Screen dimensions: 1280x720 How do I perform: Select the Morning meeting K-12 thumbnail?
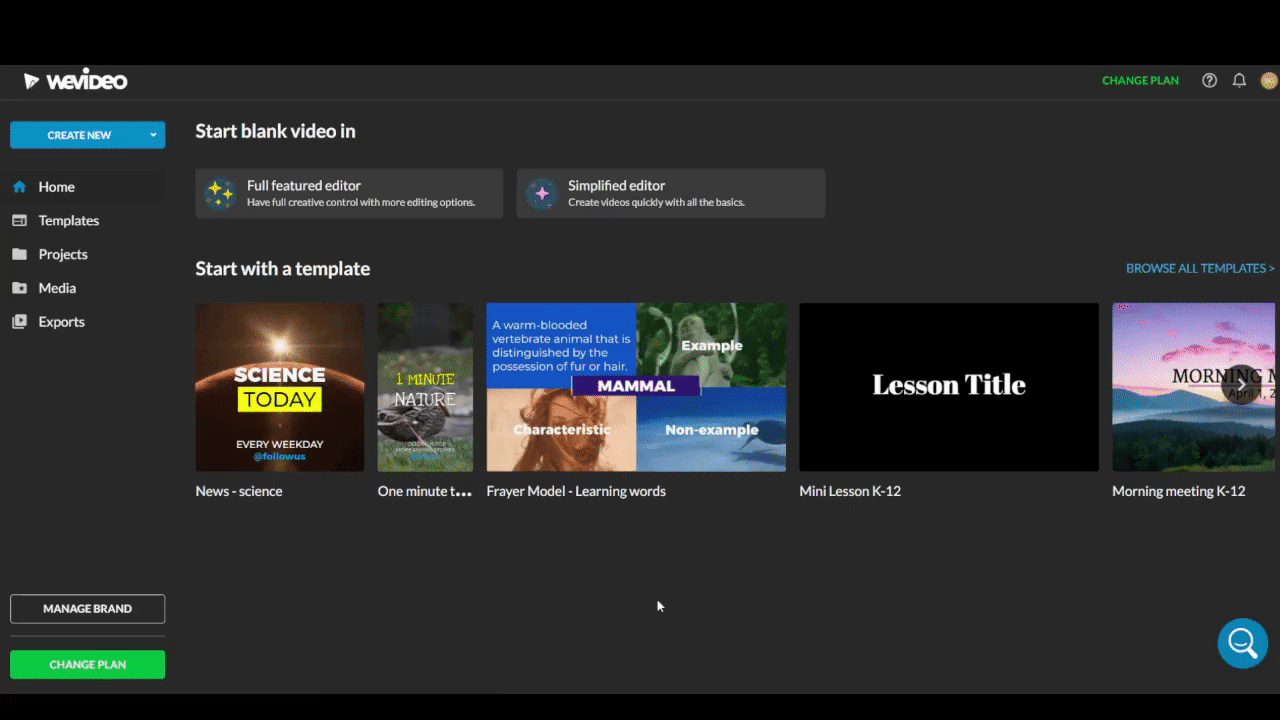(x=1194, y=387)
